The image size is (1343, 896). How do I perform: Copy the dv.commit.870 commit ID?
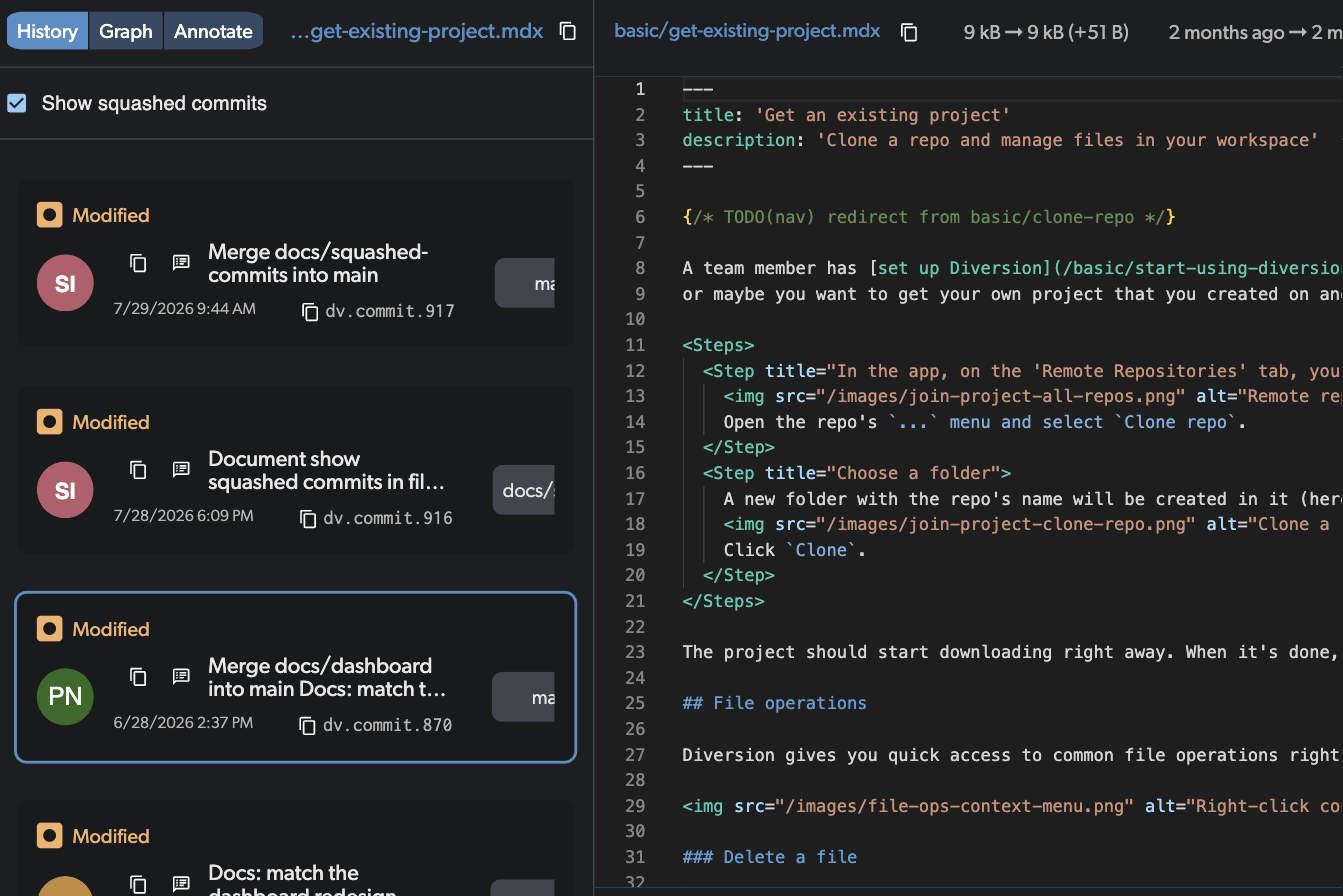(308, 725)
